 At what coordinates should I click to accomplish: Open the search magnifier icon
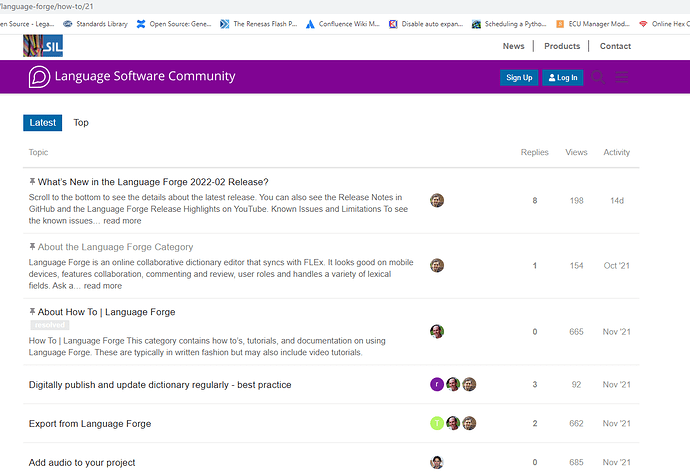598,77
